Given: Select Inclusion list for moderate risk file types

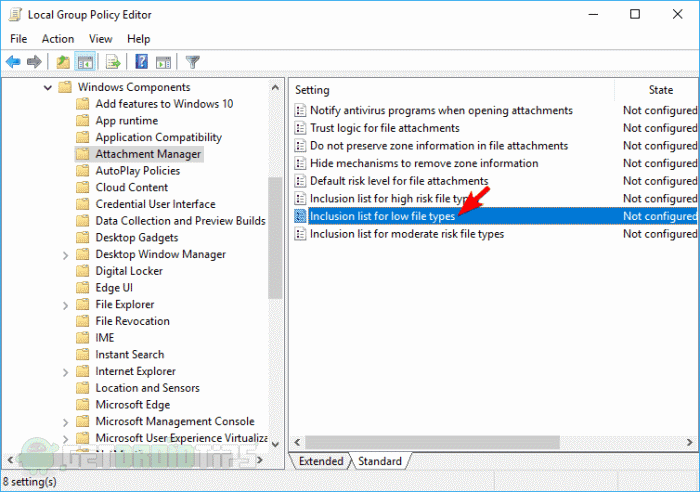Looking at the screenshot, I should pyautogui.click(x=406, y=234).
